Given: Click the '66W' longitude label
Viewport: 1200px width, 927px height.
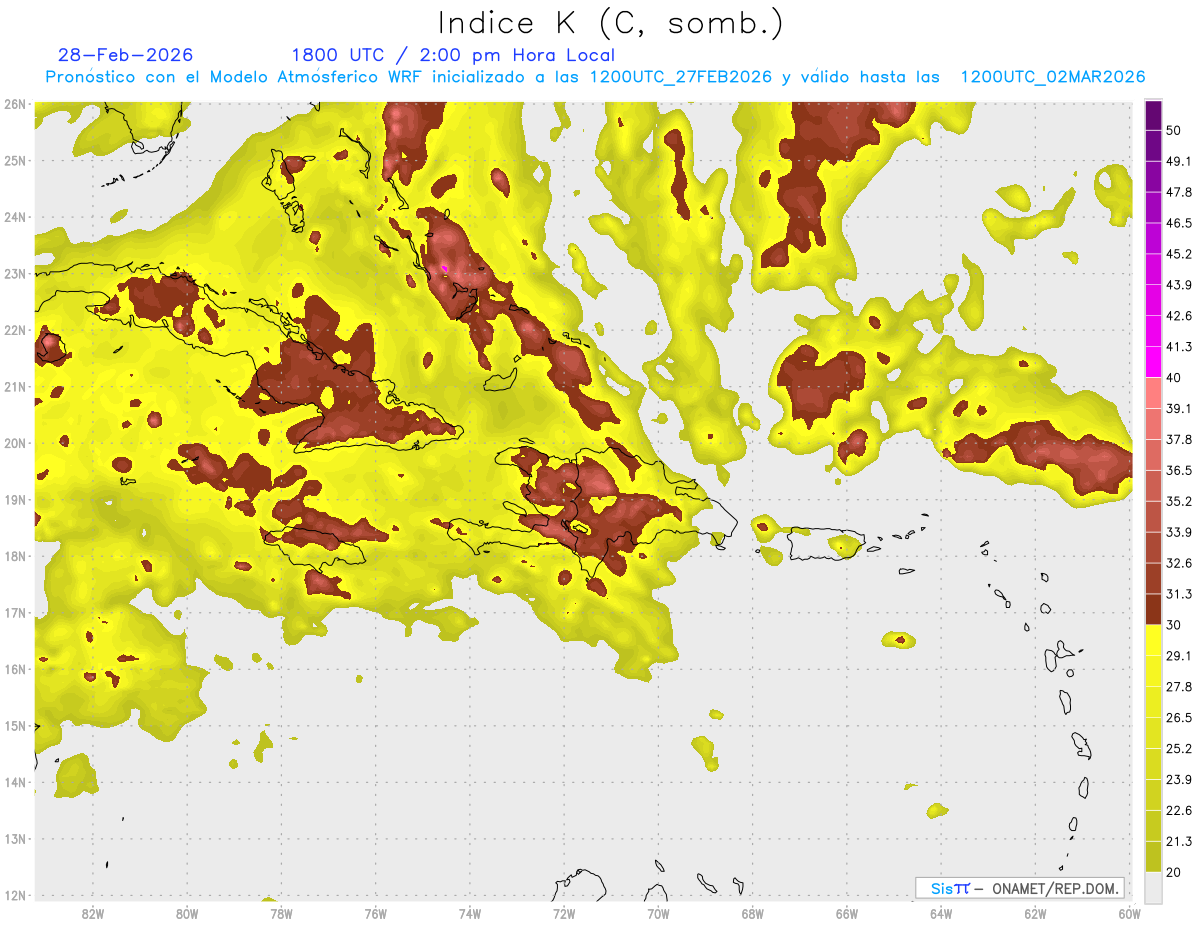Looking at the screenshot, I should point(846,913).
